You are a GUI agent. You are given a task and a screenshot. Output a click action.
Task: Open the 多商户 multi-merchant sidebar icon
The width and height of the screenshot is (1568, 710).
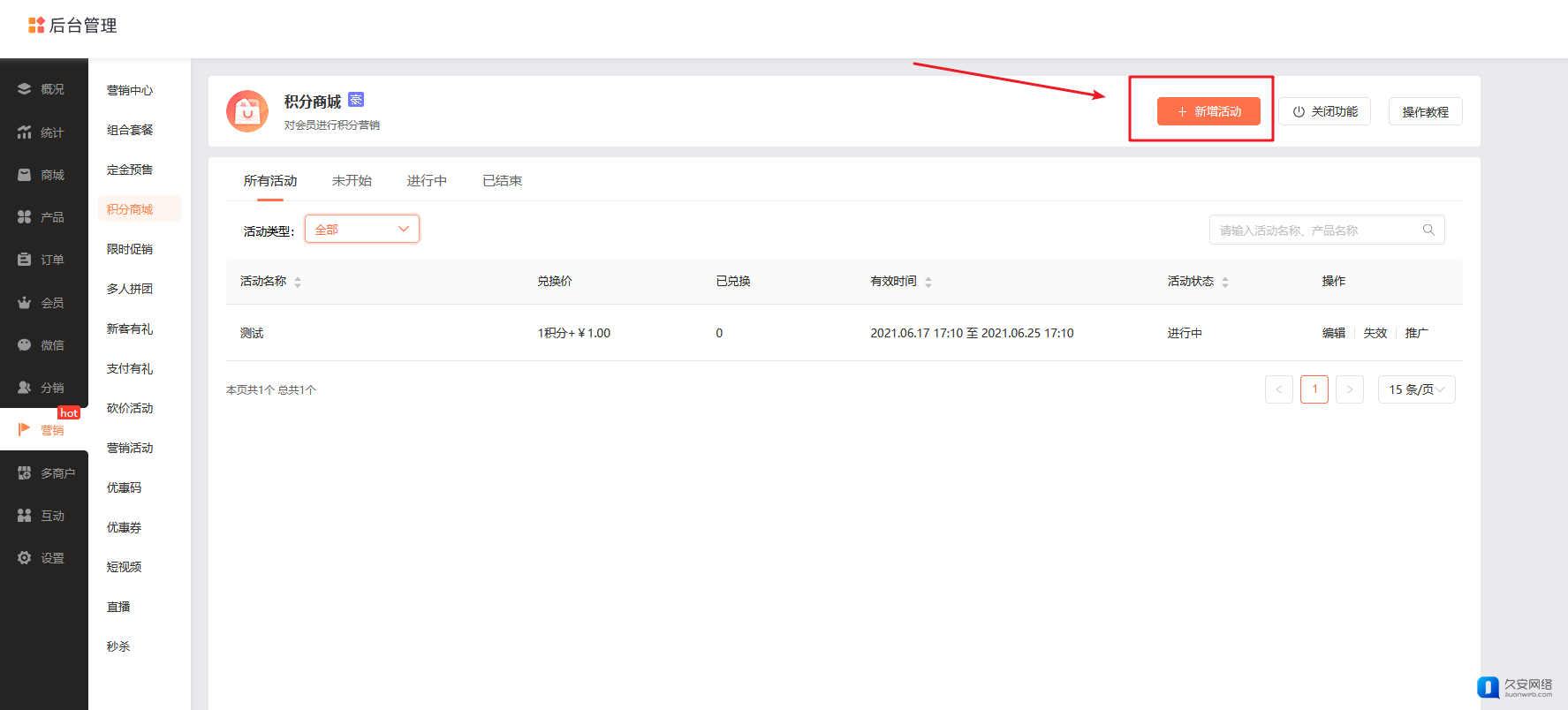25,473
